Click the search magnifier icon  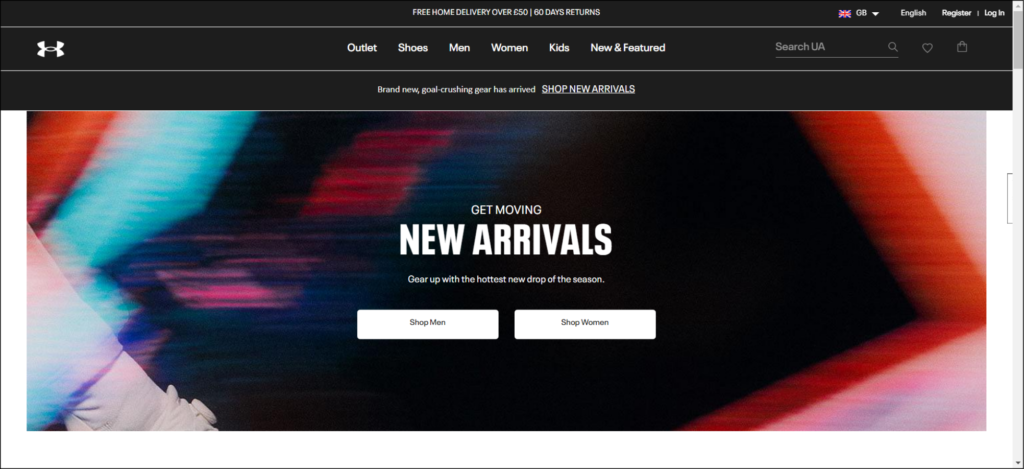893,47
